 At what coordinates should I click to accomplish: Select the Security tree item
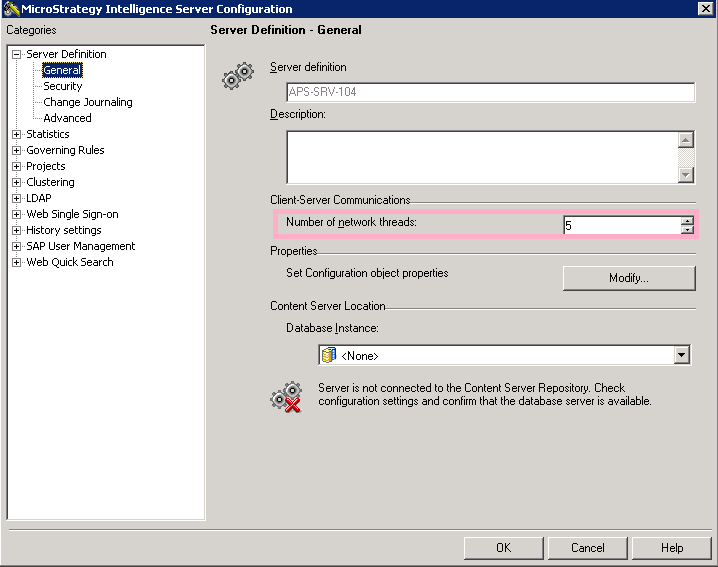click(62, 86)
